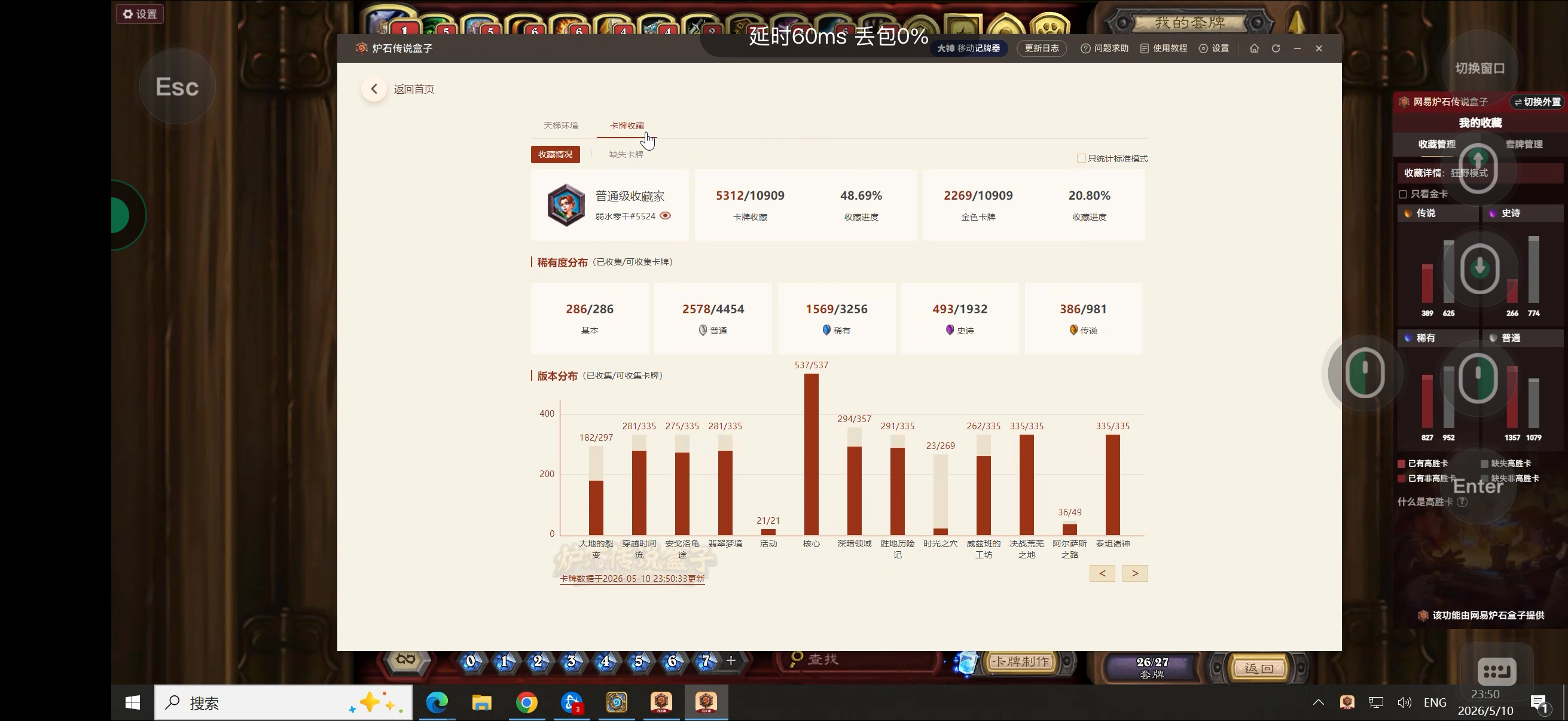Click the 386/981 传说 rarity card
Screen dimensions: 1568x721
1084,318
